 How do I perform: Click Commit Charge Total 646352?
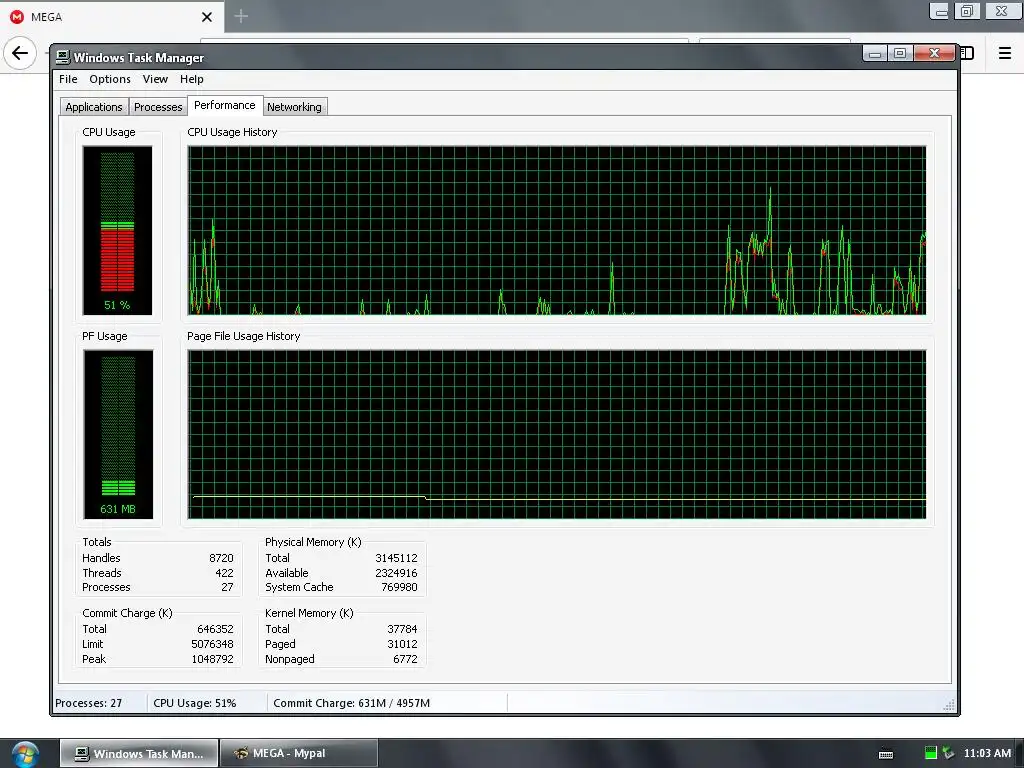[x=215, y=630]
